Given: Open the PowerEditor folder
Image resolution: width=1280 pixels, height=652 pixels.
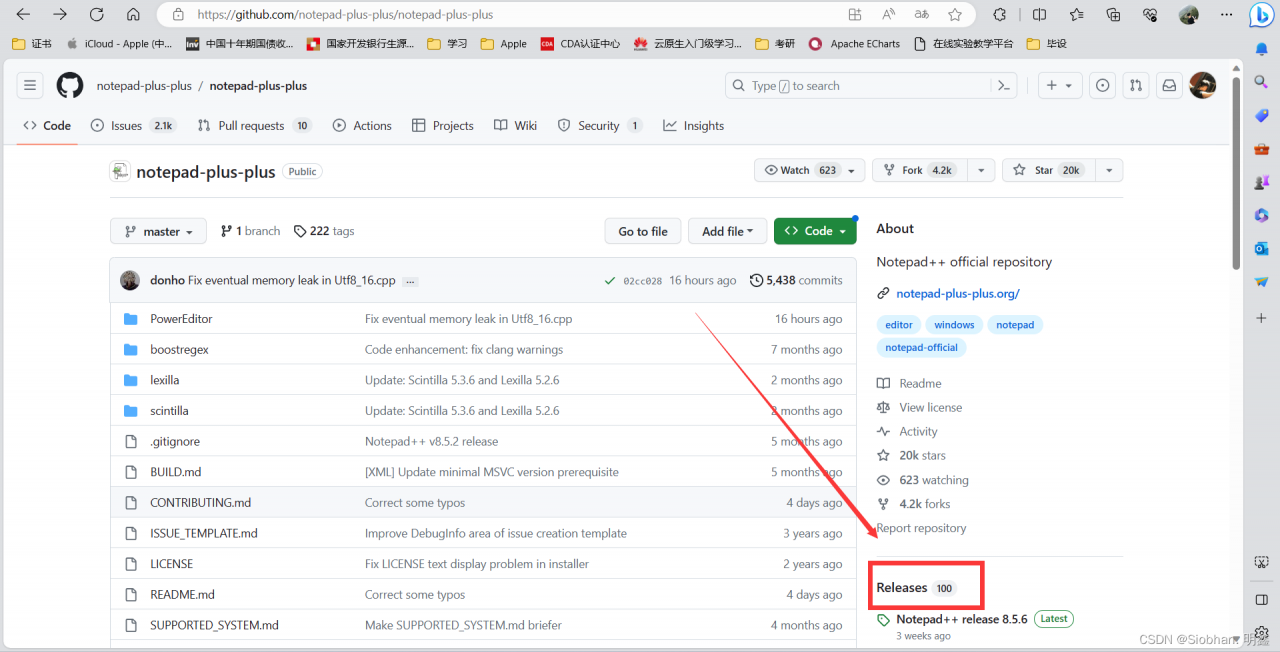Looking at the screenshot, I should point(181,319).
